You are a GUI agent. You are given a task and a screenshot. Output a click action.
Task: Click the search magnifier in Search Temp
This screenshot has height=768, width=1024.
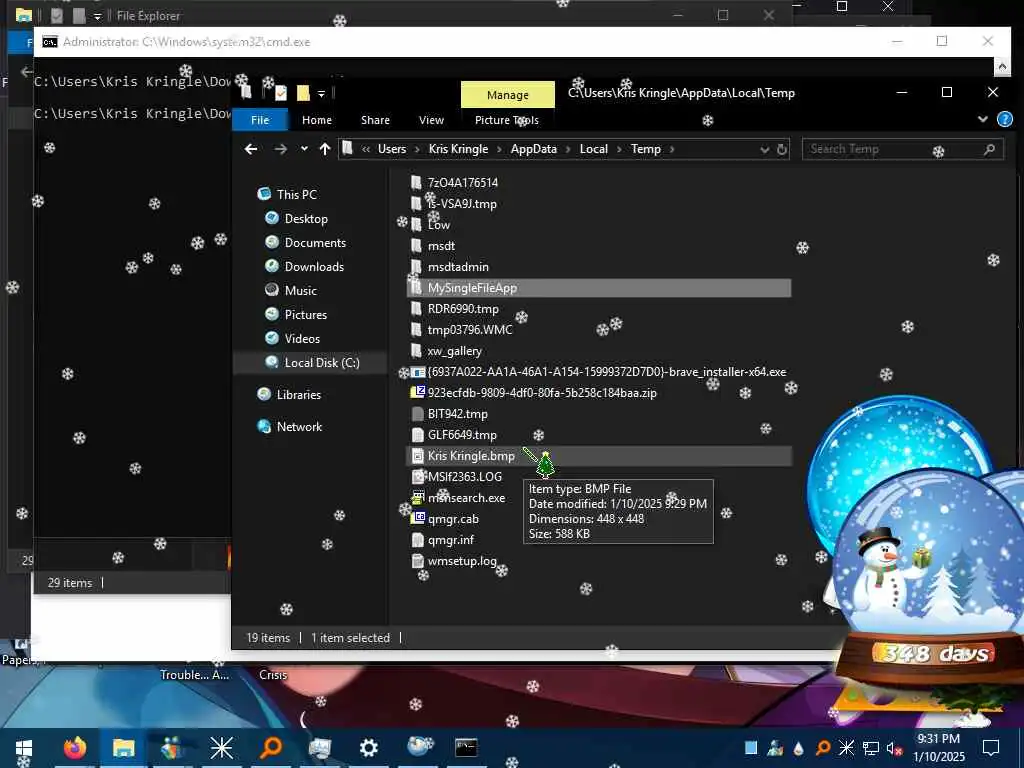(989, 150)
